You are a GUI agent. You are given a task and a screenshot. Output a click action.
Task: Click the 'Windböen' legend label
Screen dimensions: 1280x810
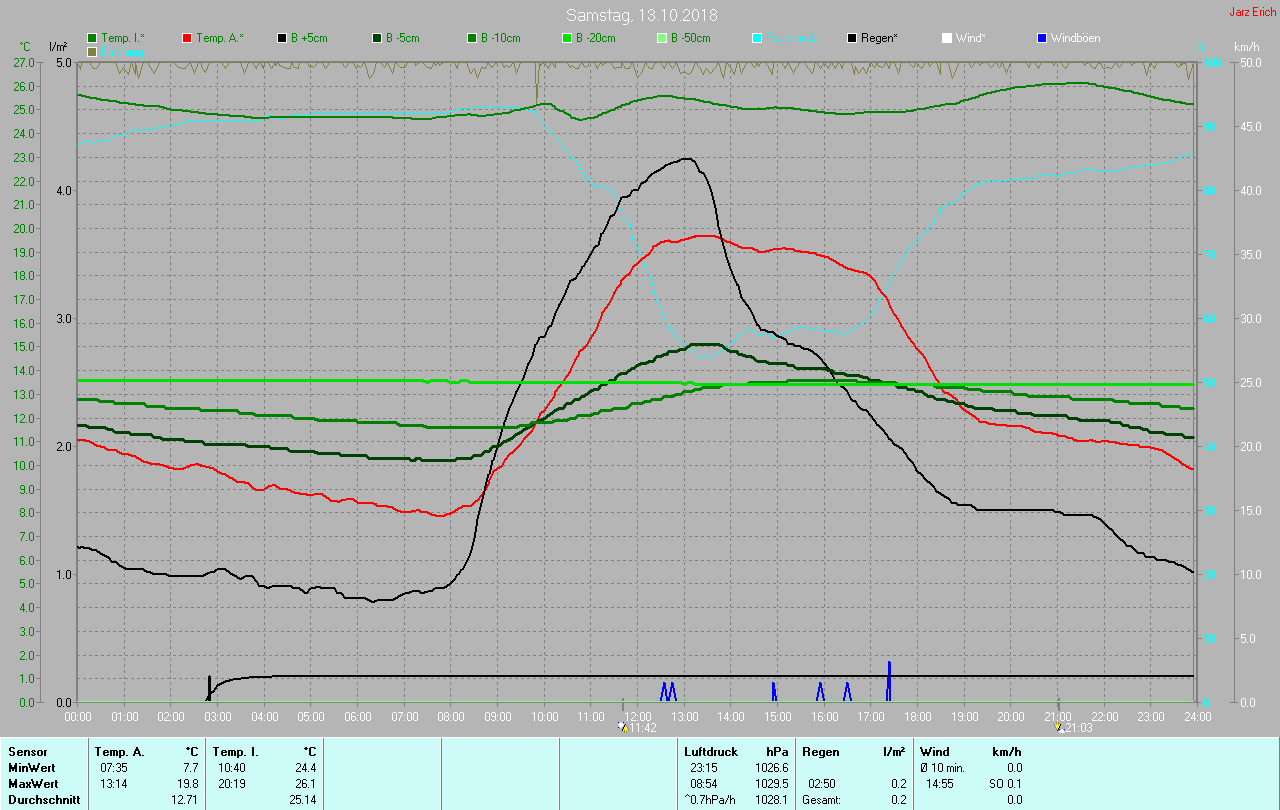pos(1075,38)
